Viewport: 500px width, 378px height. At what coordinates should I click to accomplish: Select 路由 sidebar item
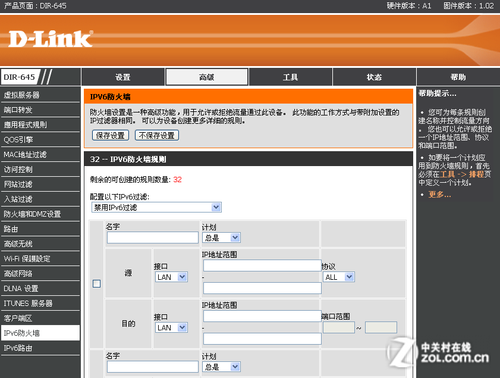coord(40,229)
